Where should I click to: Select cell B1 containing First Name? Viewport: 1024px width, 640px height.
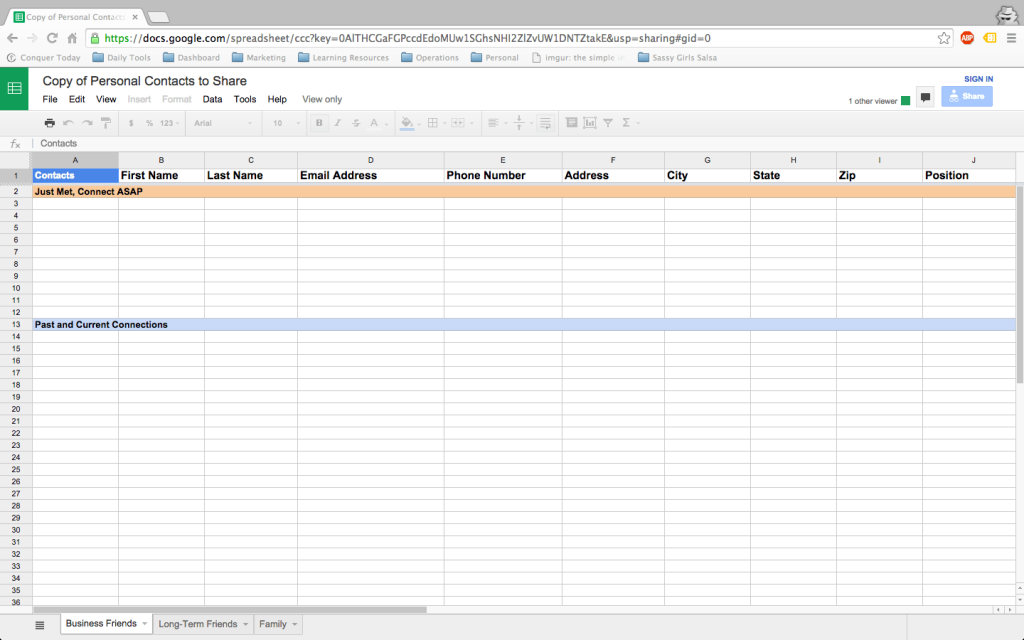(160, 175)
